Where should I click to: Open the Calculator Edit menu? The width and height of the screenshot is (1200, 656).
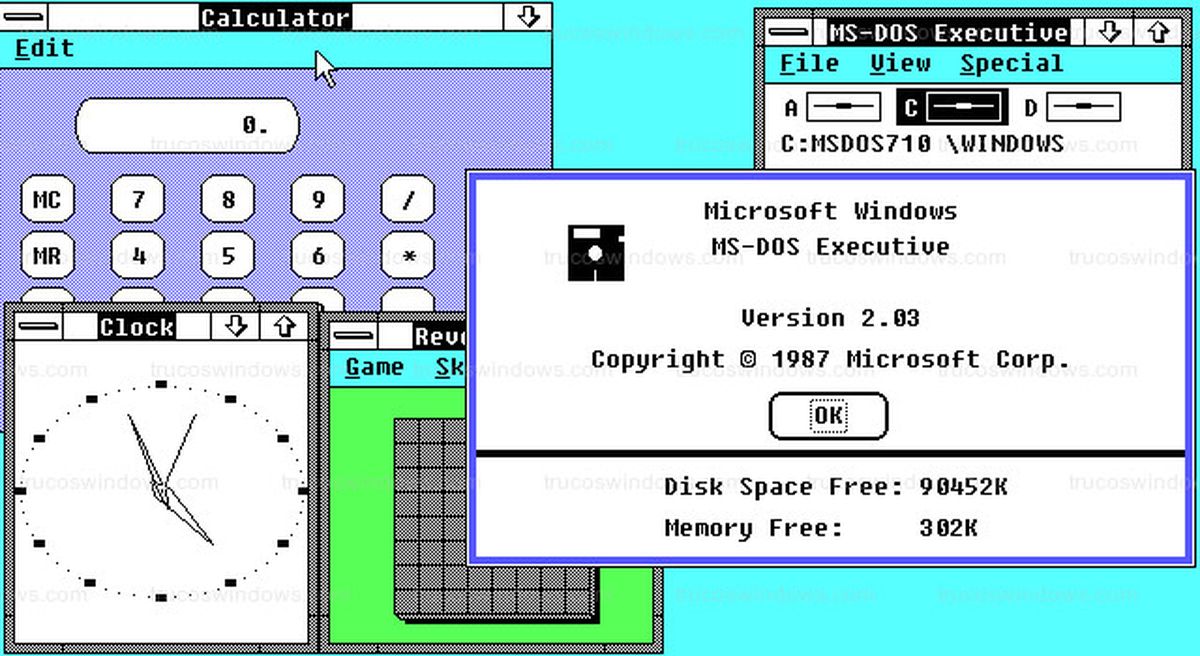point(45,48)
